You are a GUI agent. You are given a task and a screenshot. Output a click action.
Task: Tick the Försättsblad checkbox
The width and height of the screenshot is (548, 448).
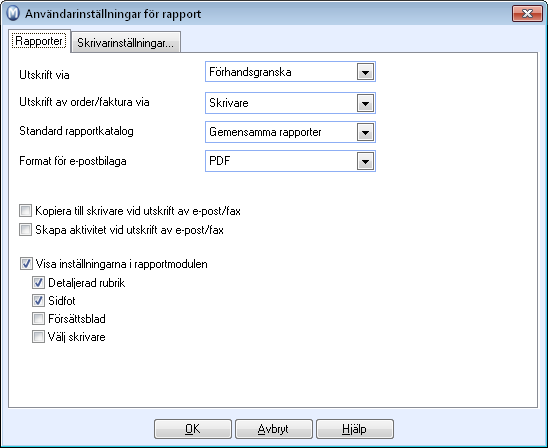pyautogui.click(x=38, y=319)
